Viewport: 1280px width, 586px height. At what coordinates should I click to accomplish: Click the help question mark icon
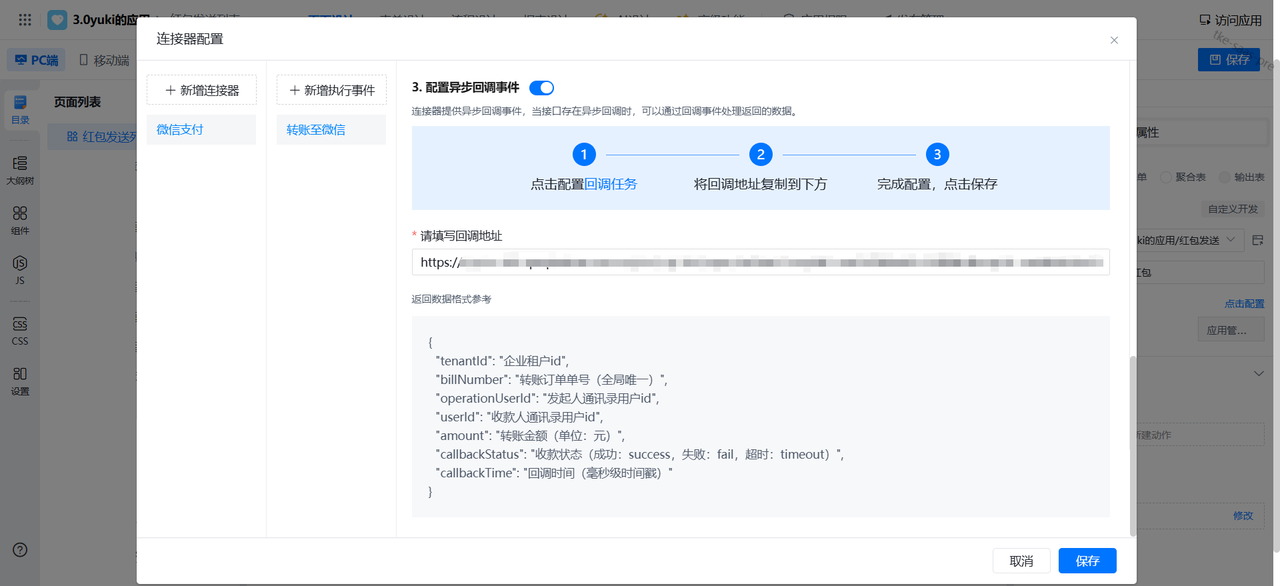point(20,550)
